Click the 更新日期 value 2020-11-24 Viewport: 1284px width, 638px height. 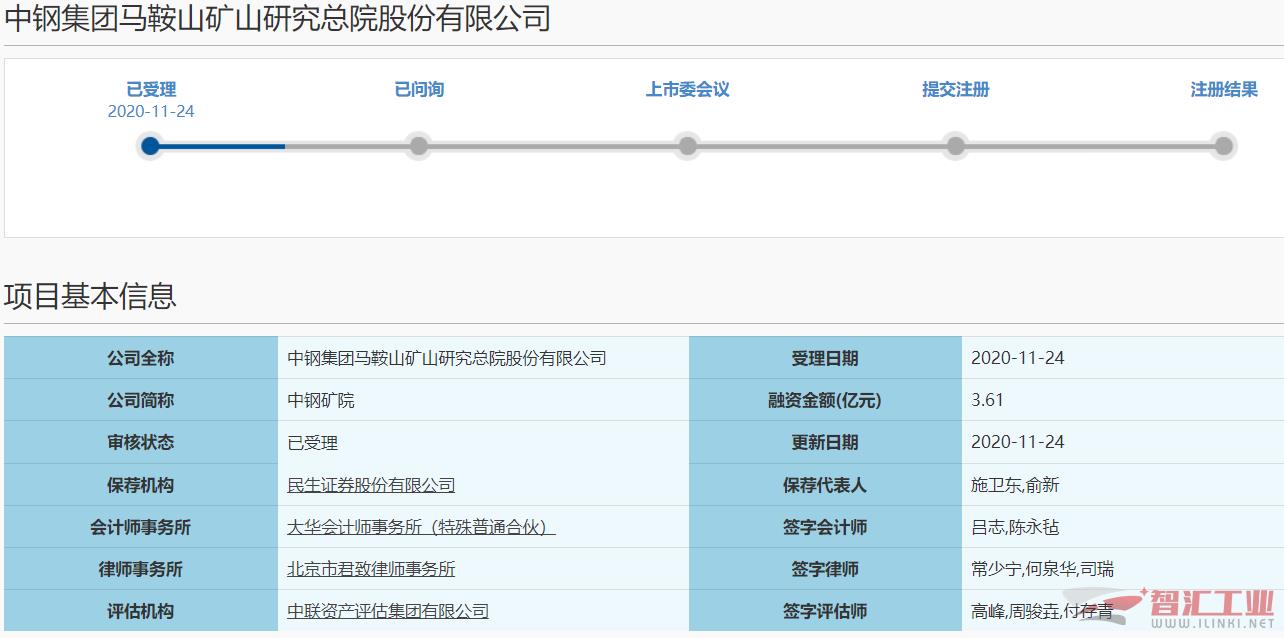pos(1018,442)
